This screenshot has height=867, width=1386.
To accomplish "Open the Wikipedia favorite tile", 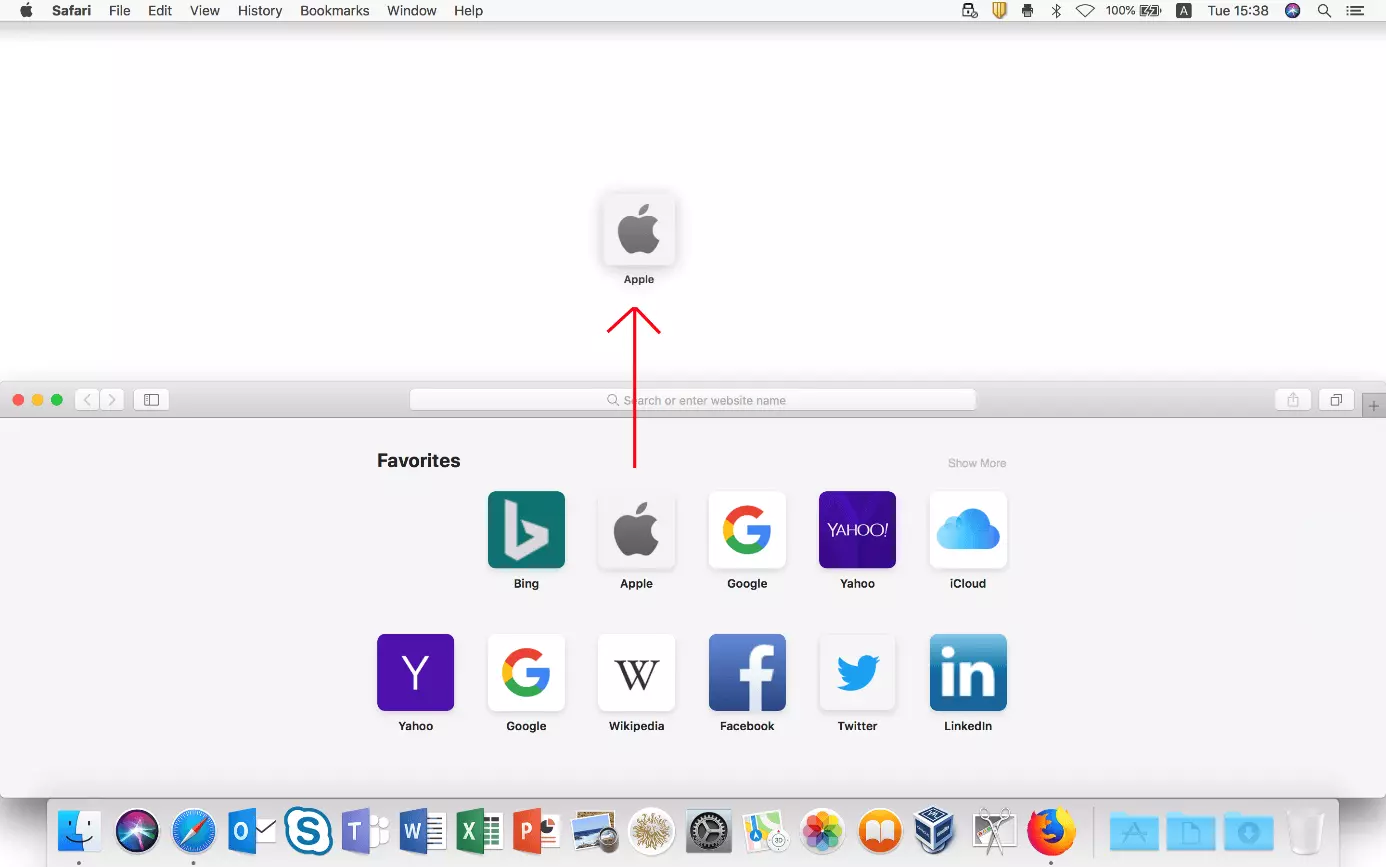I will (636, 672).
